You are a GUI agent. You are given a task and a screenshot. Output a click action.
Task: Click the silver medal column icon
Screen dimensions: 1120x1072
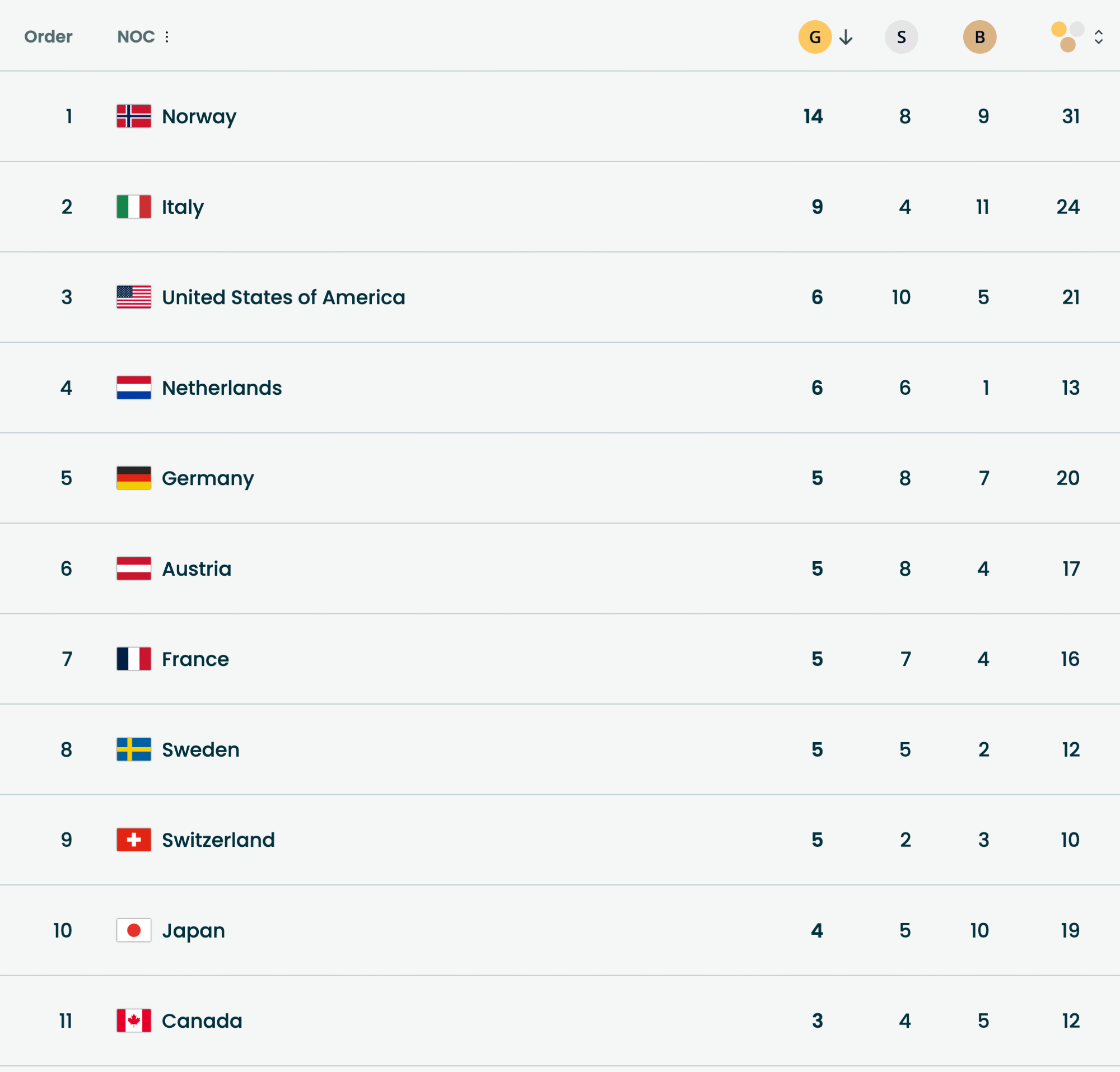[x=901, y=37]
